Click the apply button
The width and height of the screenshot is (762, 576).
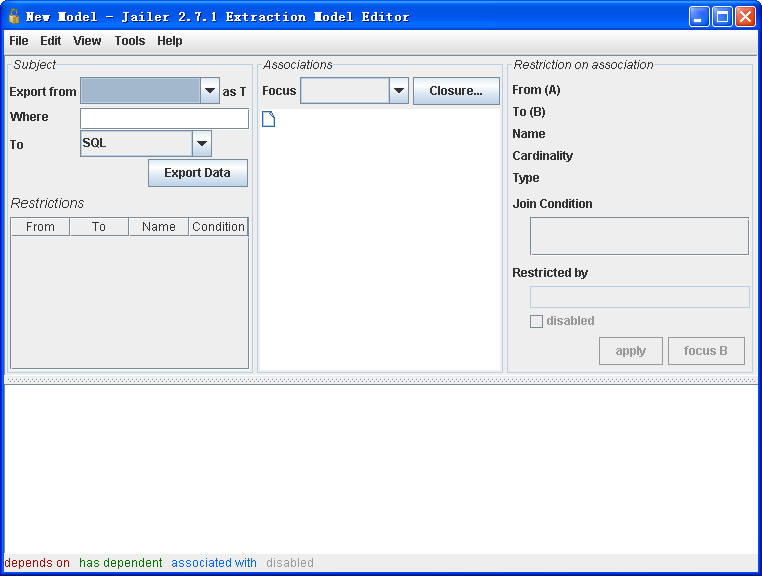click(631, 351)
